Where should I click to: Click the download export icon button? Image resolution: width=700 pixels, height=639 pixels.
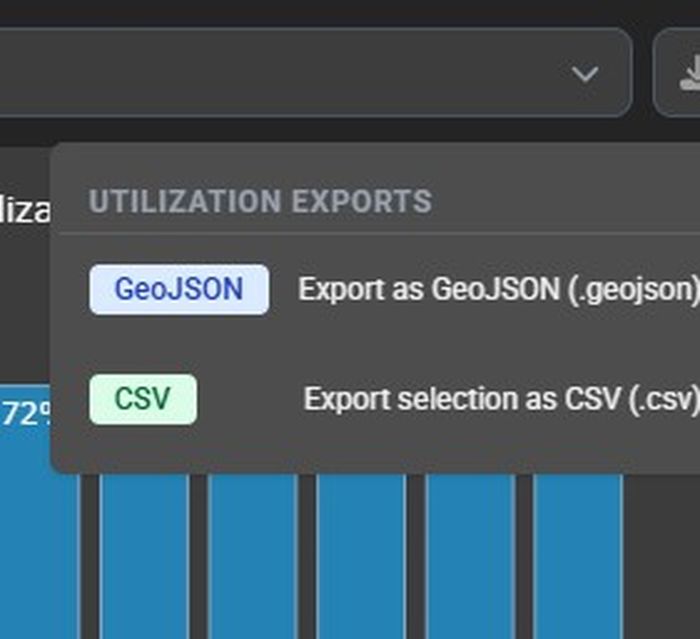point(685,73)
